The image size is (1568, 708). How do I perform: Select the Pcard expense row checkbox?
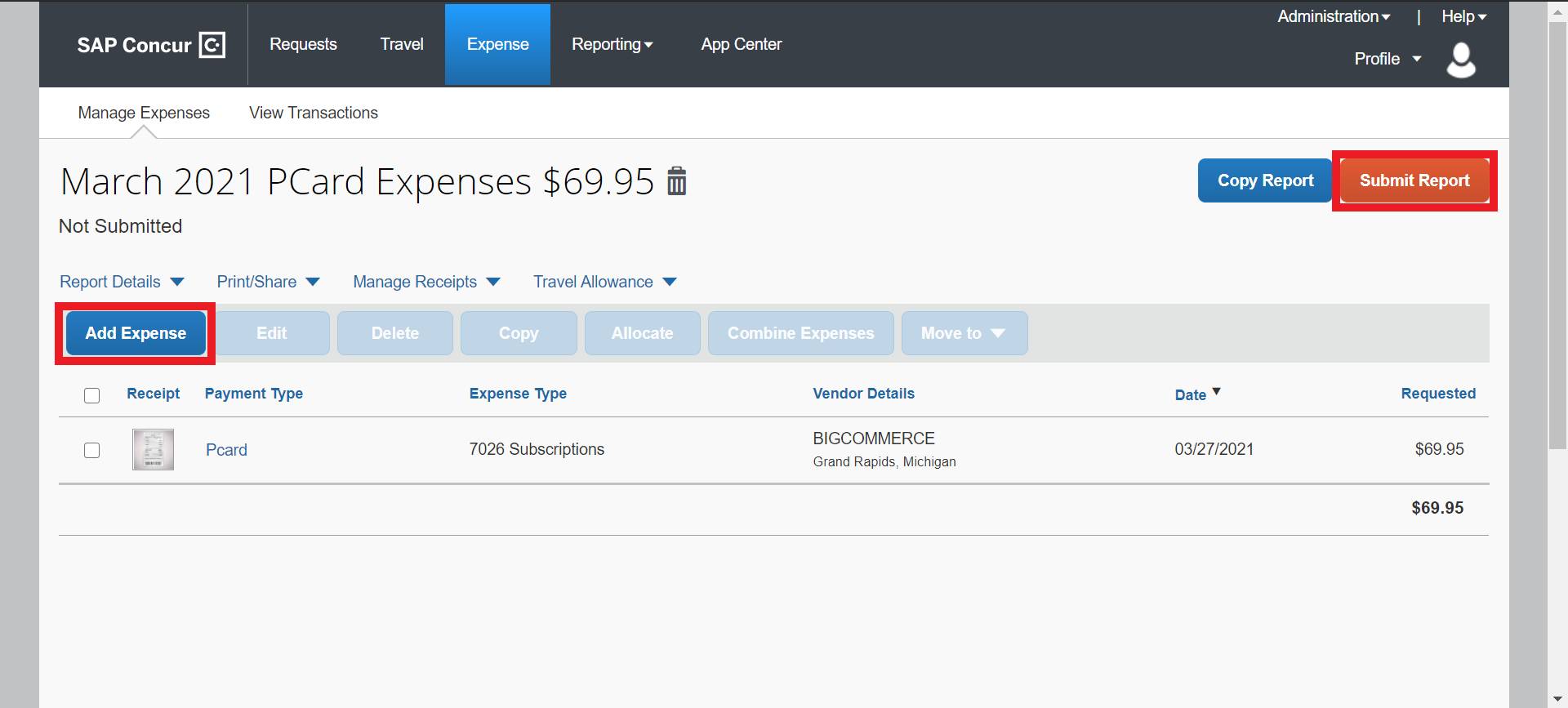pos(92,451)
